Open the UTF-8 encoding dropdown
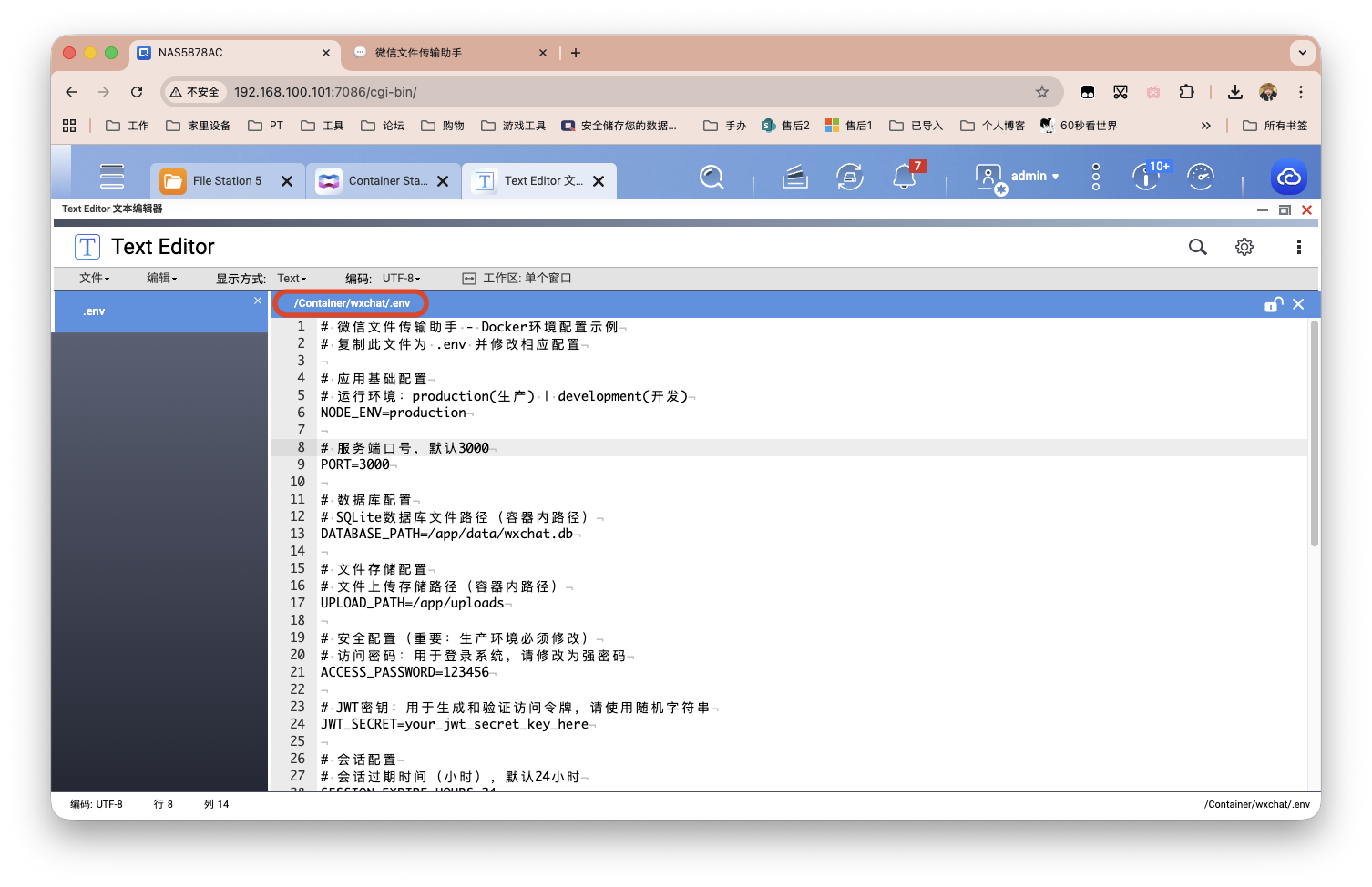1372x887 pixels. coord(401,278)
